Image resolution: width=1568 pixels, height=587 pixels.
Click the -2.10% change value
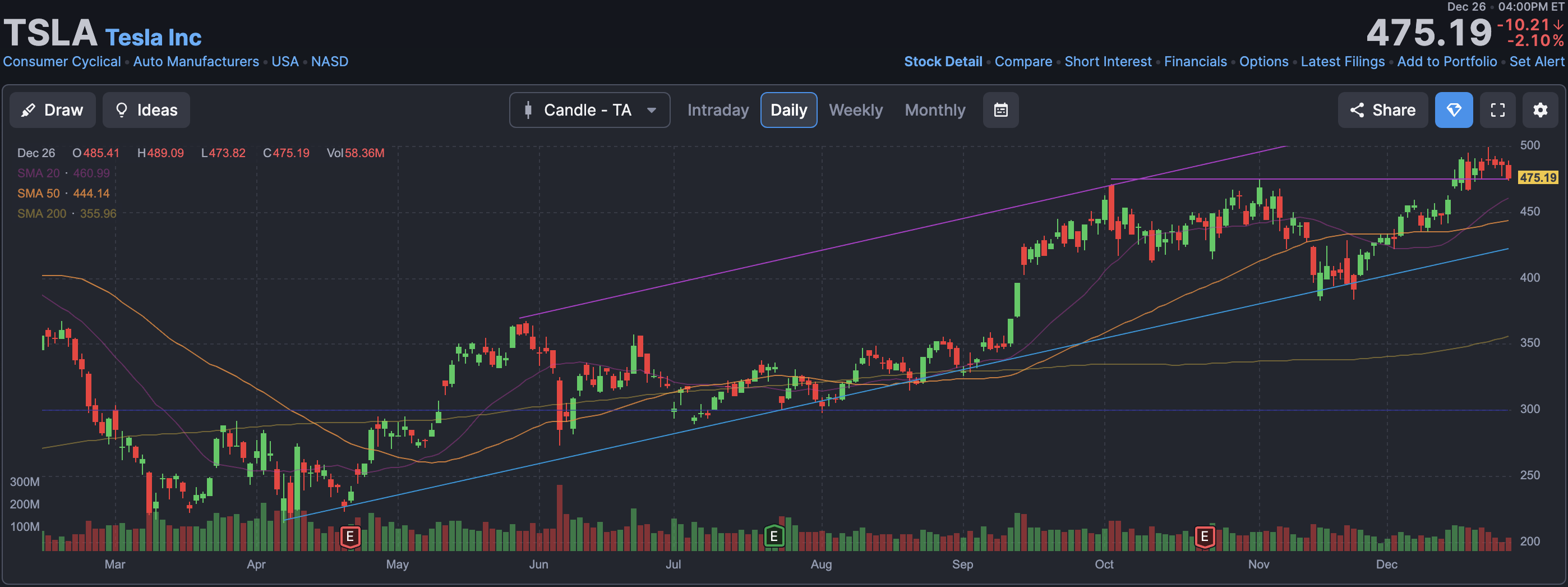(1535, 41)
